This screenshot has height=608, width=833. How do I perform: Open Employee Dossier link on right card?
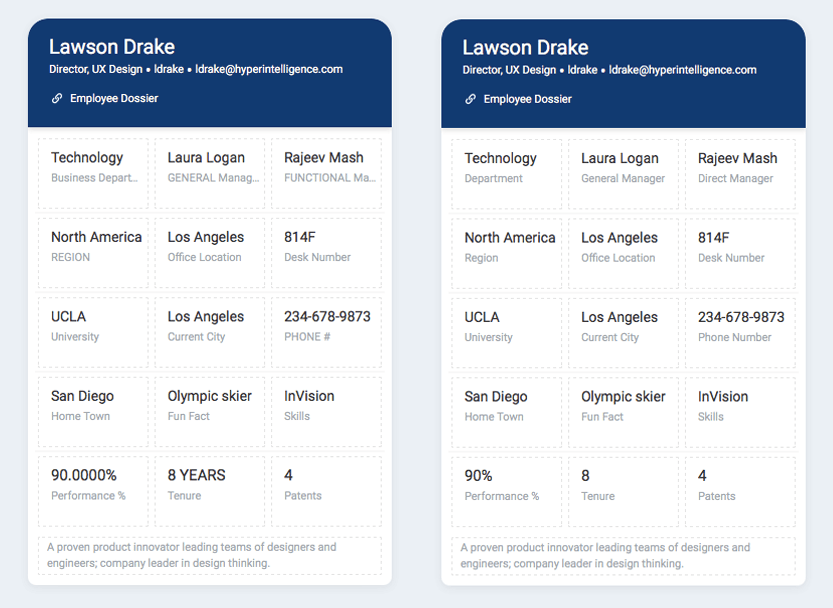point(527,99)
